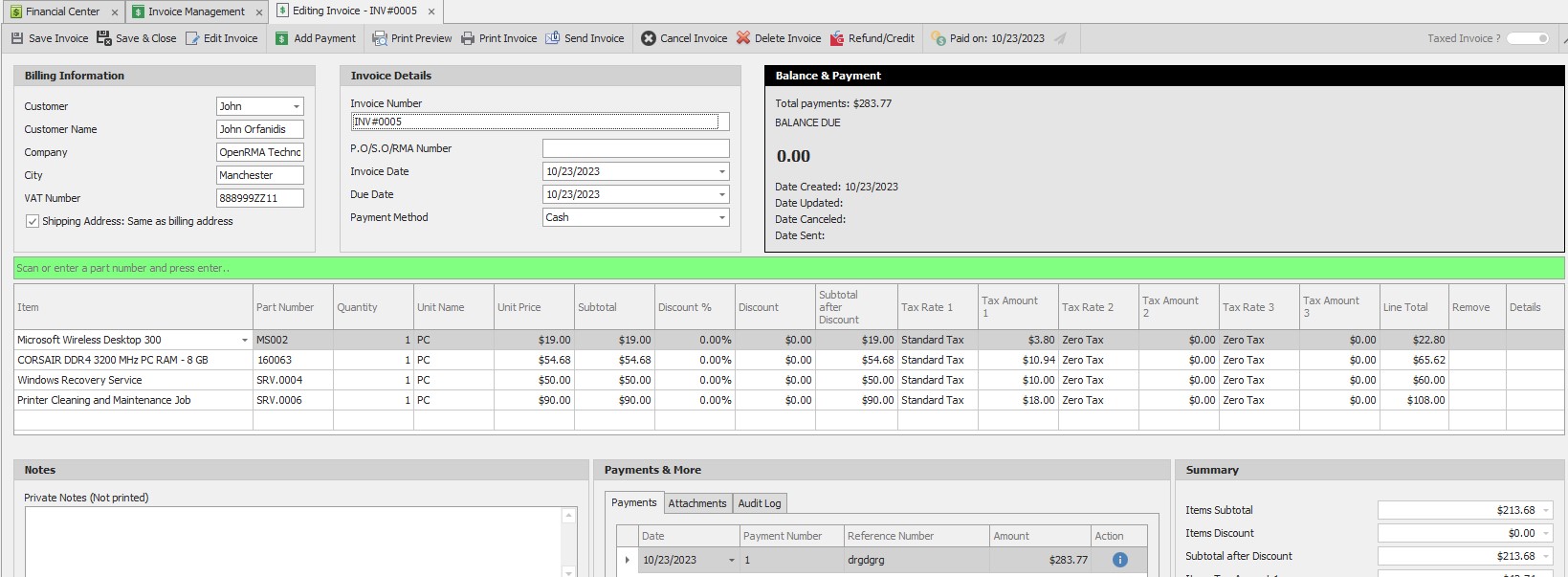Close the Financial Center tab
This screenshot has height=577, width=1568.
pos(115,12)
